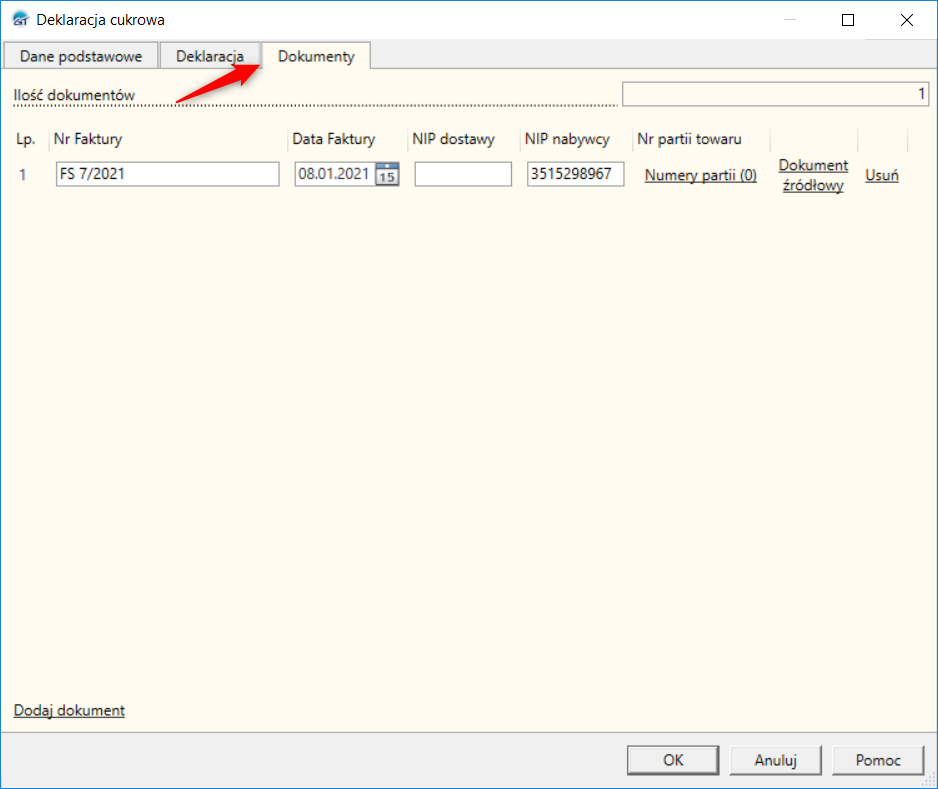This screenshot has width=938, height=789.
Task: Click the Anuluj button
Action: pos(775,760)
